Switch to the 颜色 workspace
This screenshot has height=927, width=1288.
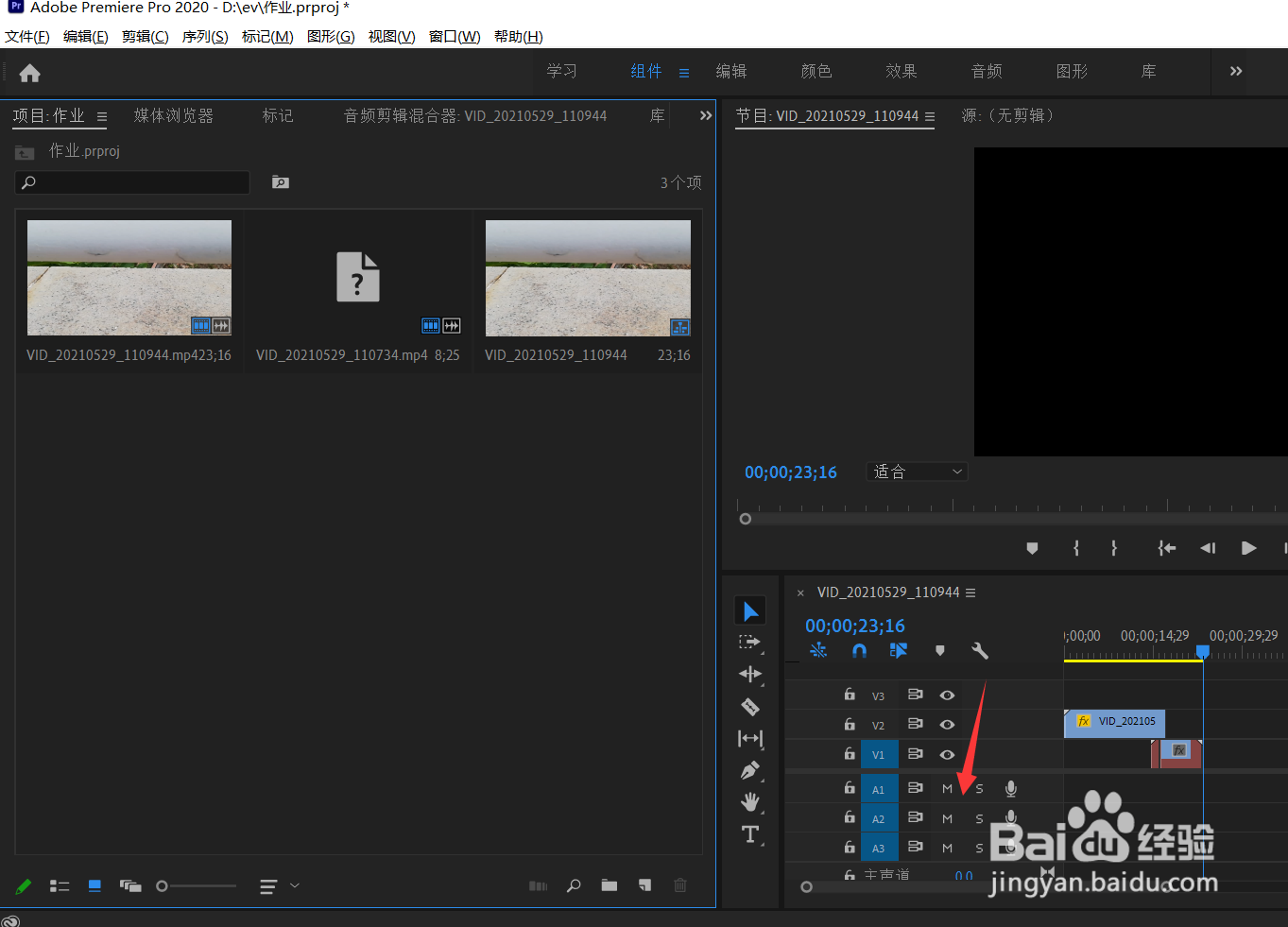816,71
